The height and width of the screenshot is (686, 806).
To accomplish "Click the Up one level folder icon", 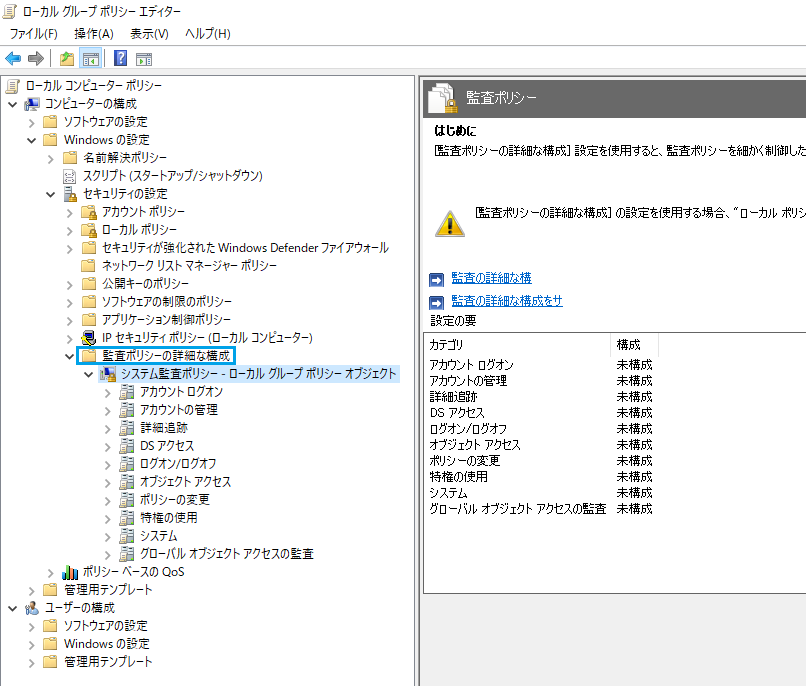I will click(x=67, y=59).
